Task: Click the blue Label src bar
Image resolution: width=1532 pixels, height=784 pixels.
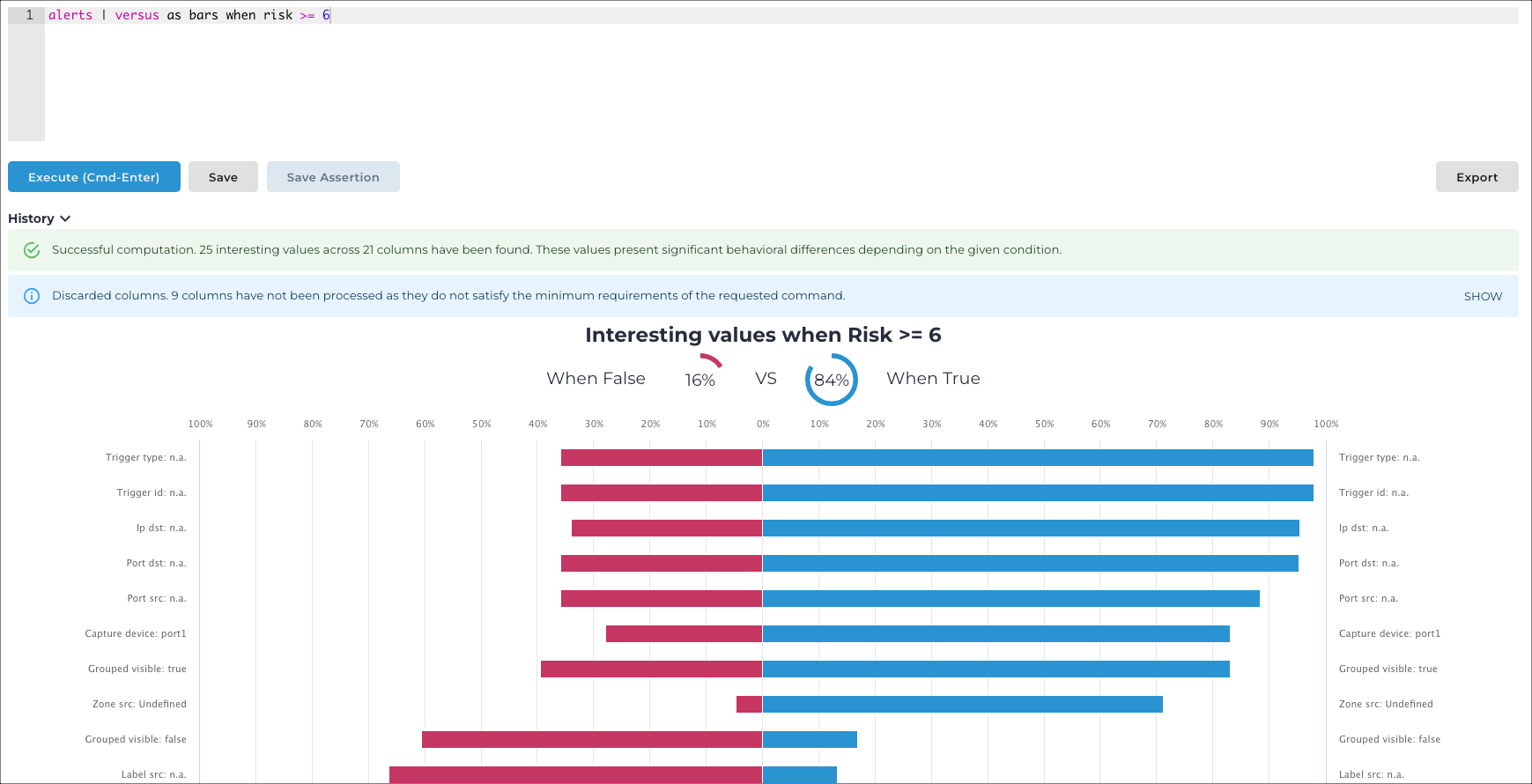Action: [800, 774]
